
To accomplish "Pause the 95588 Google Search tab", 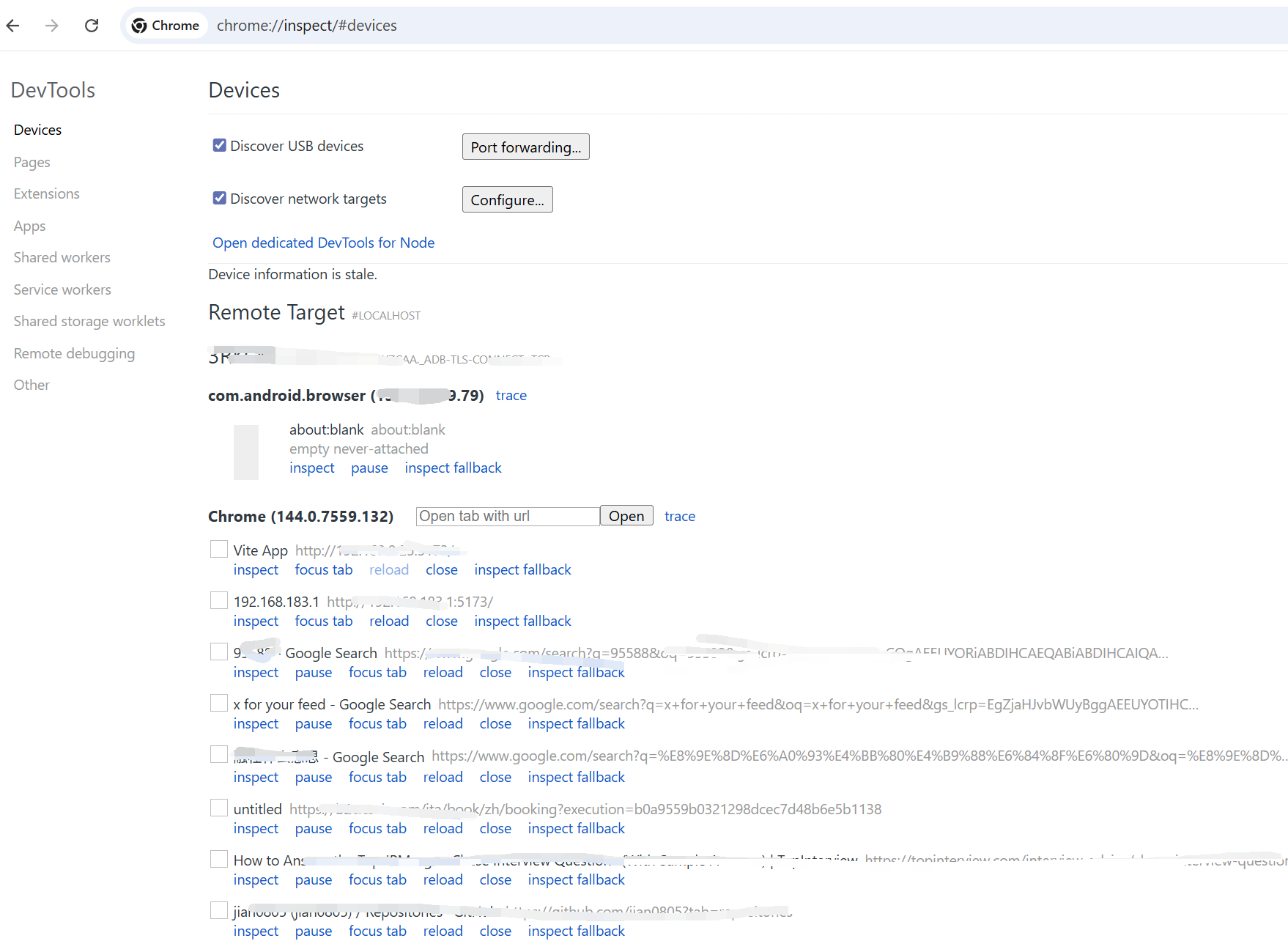I will click(x=313, y=672).
